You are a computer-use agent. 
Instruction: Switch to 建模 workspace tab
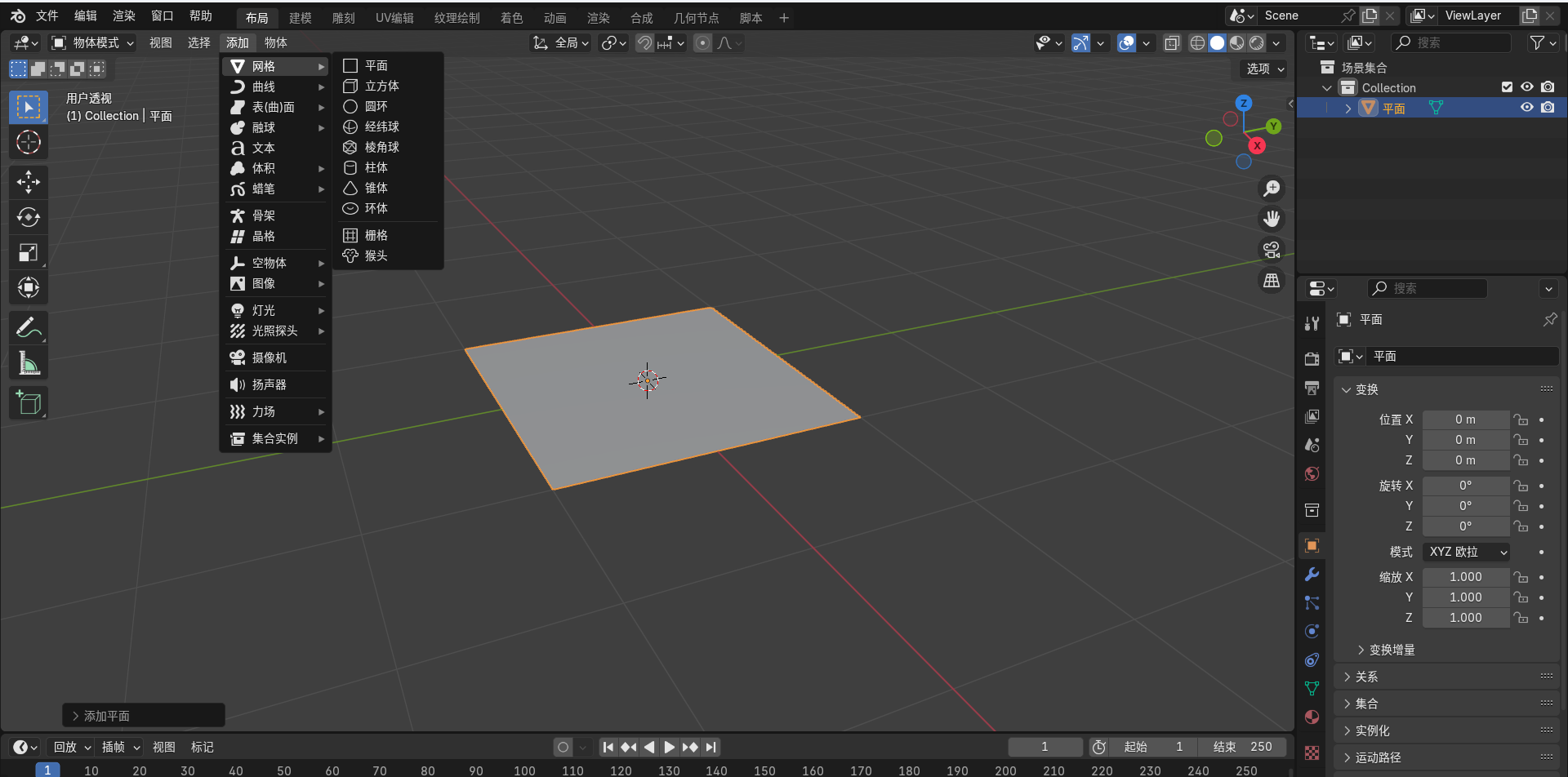pyautogui.click(x=301, y=17)
